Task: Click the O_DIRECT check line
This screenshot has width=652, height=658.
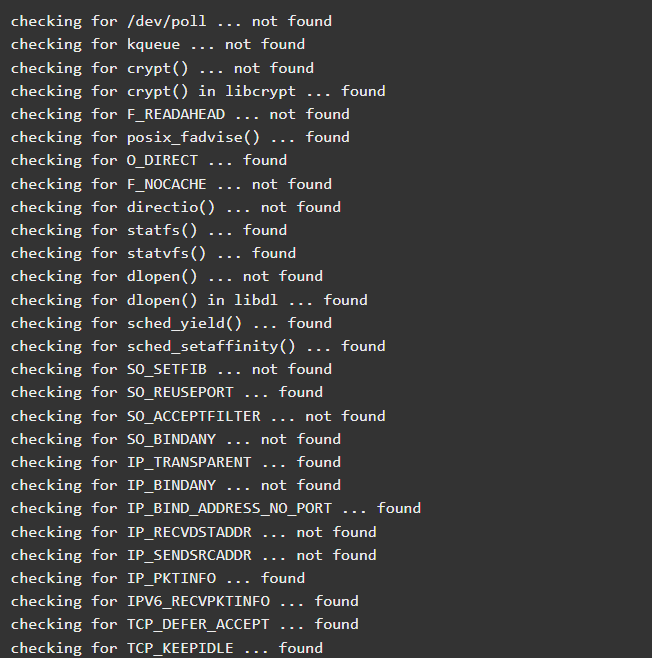Action: [x=149, y=161]
